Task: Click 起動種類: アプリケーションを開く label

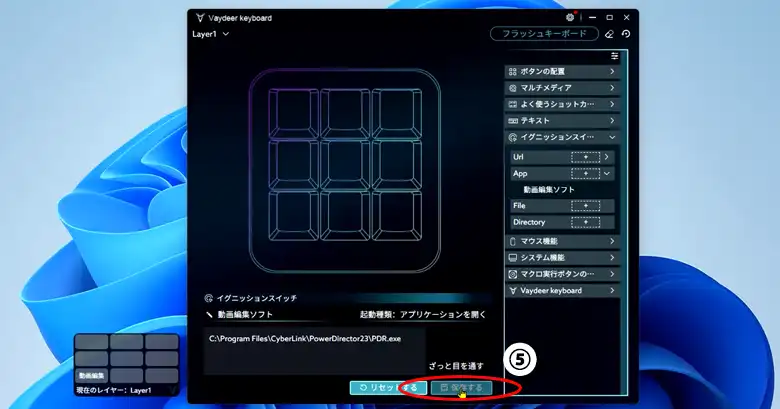Action: 423,314
